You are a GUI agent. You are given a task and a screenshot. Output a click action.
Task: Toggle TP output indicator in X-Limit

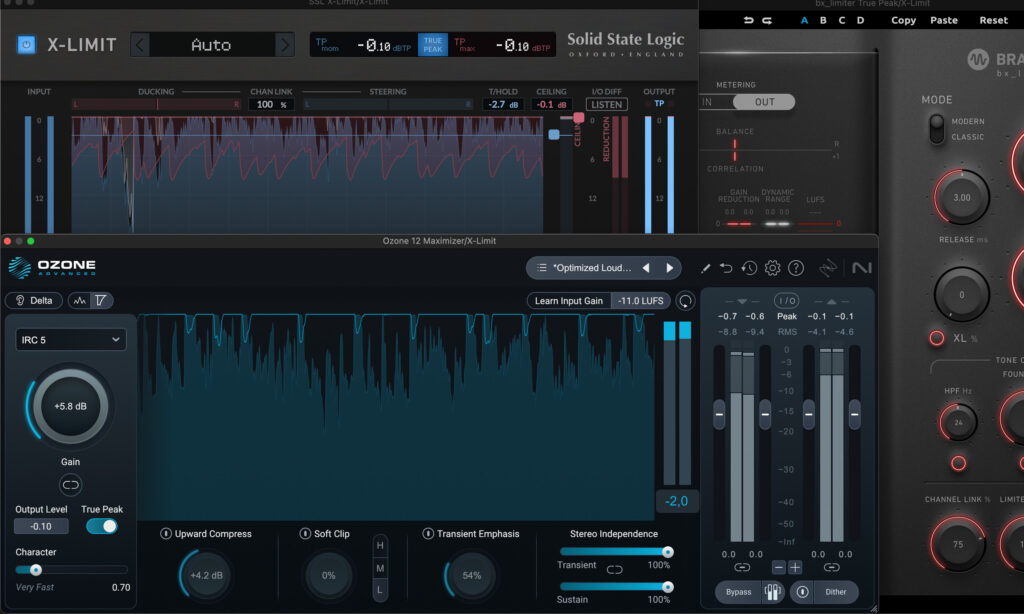pos(659,103)
